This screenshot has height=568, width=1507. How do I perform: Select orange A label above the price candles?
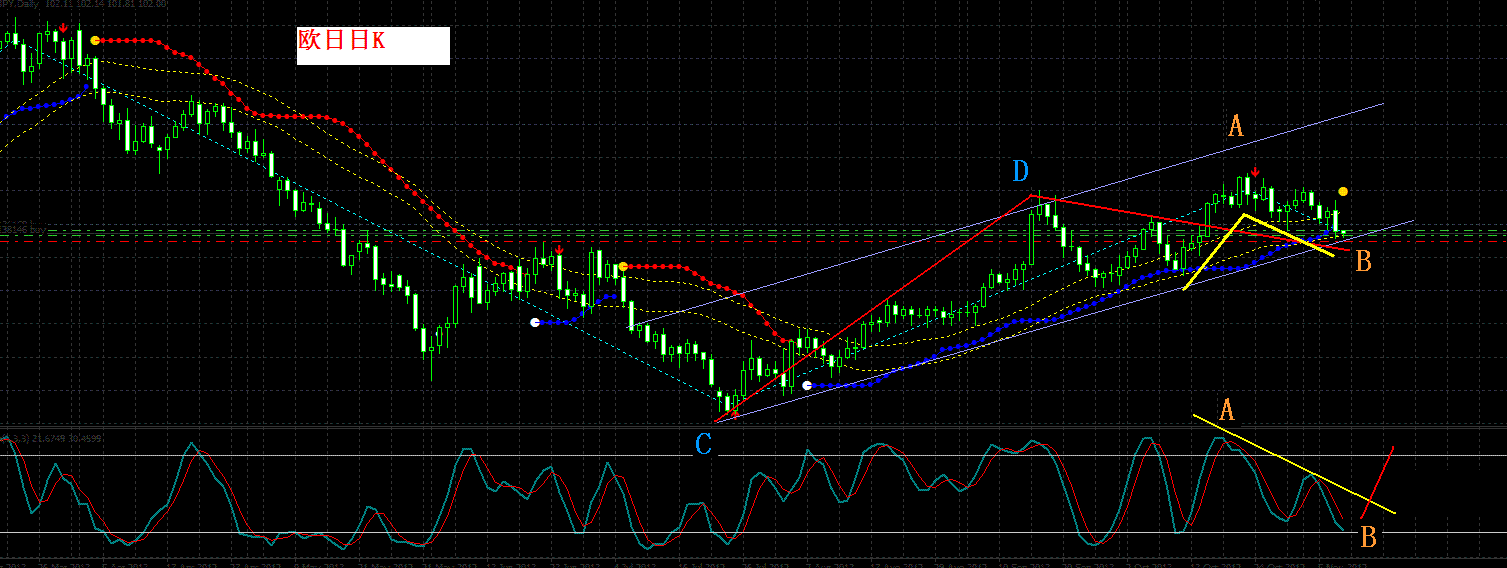[x=1236, y=126]
